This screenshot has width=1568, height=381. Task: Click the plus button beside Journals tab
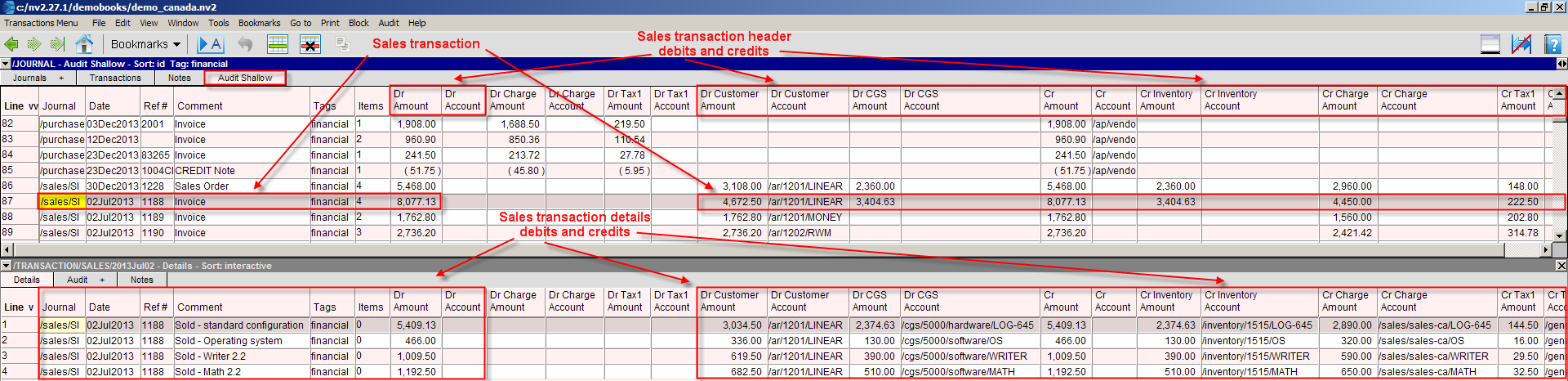tap(61, 78)
